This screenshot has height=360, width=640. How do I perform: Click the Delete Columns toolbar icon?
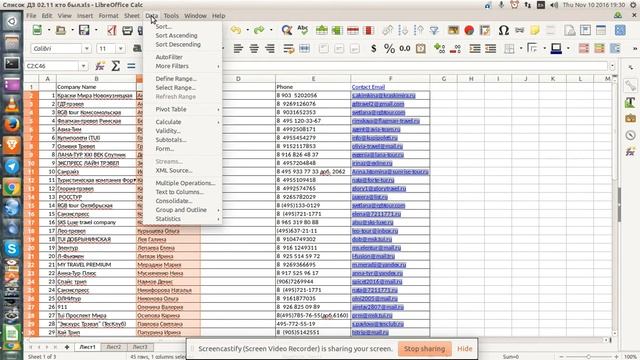point(369,30)
